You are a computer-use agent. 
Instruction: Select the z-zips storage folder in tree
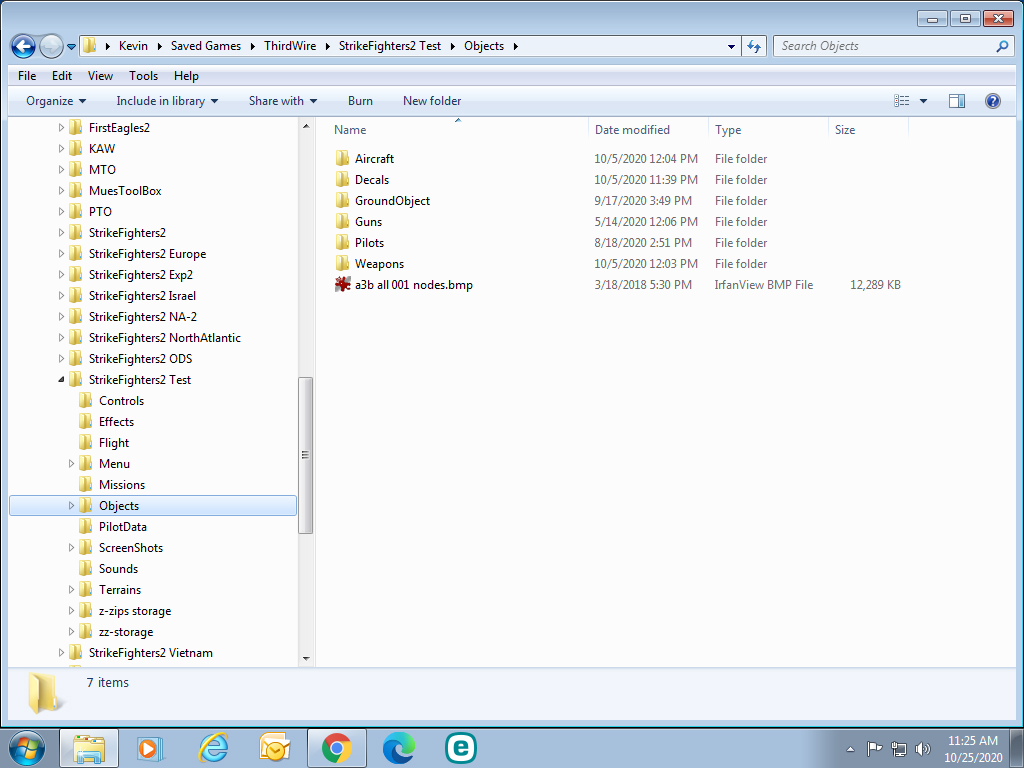tap(135, 611)
